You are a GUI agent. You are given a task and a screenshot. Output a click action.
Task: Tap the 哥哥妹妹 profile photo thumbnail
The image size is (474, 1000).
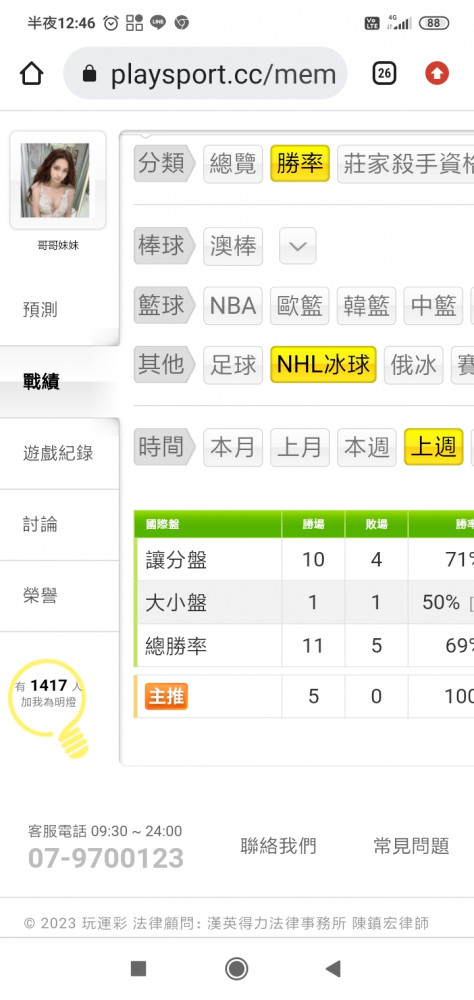pos(55,180)
